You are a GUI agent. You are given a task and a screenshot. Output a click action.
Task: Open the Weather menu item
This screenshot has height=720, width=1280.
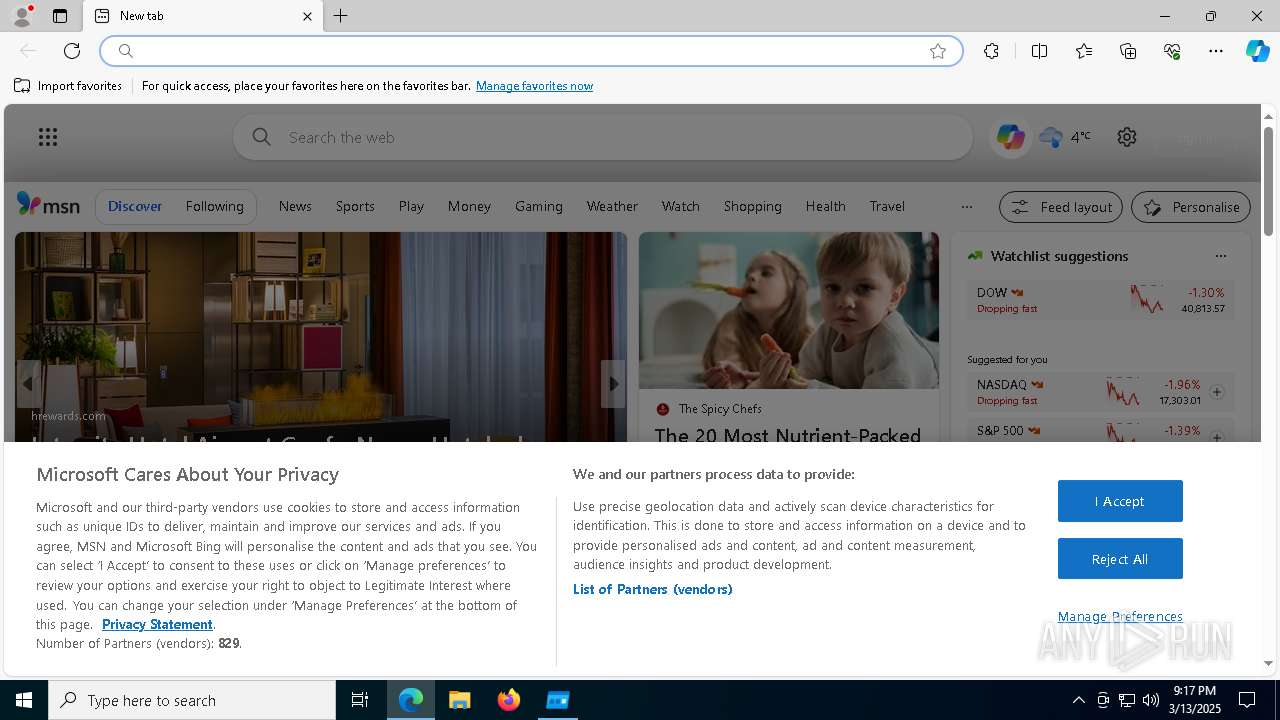pyautogui.click(x=612, y=206)
